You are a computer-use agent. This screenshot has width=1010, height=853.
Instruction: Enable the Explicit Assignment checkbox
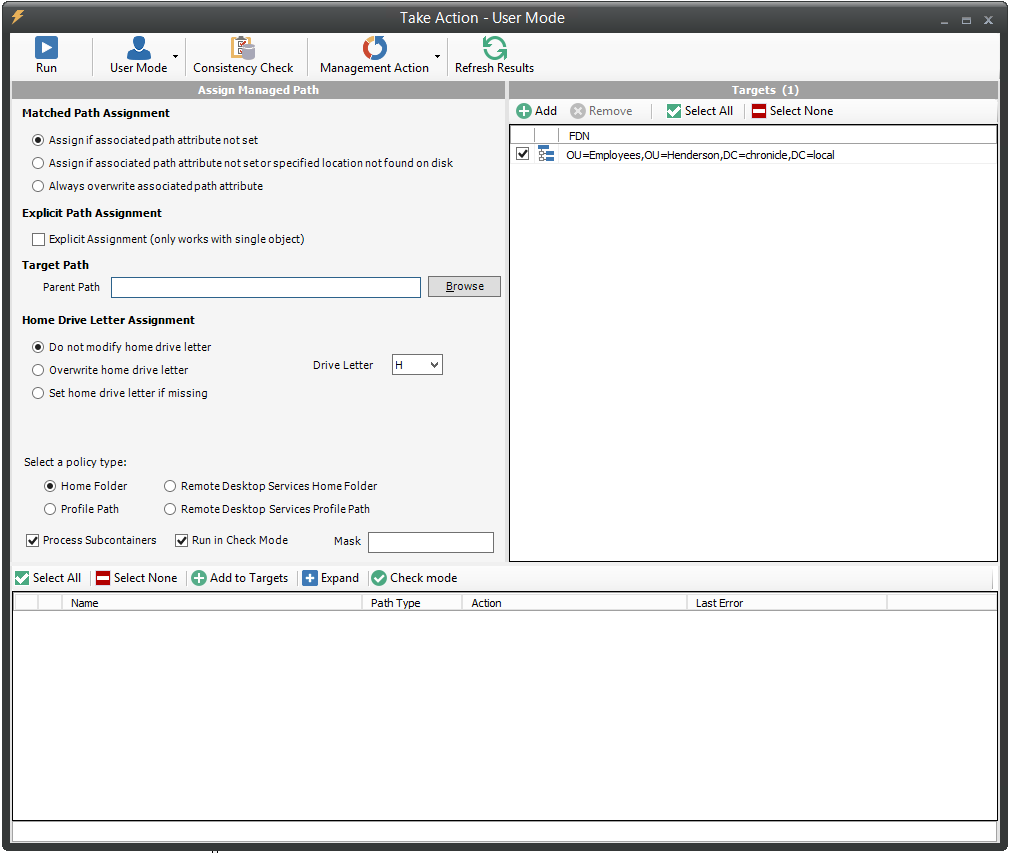(x=39, y=239)
